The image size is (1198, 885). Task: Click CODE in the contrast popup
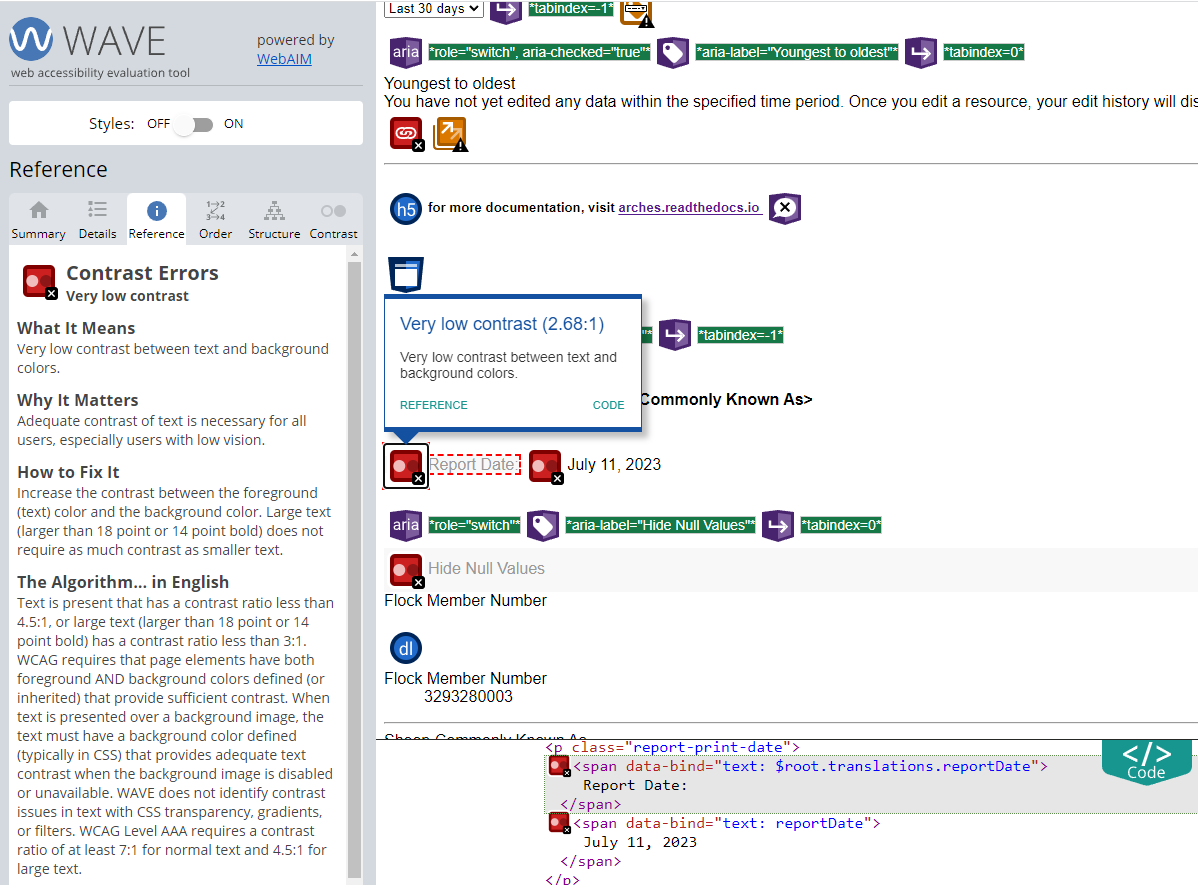click(x=608, y=405)
